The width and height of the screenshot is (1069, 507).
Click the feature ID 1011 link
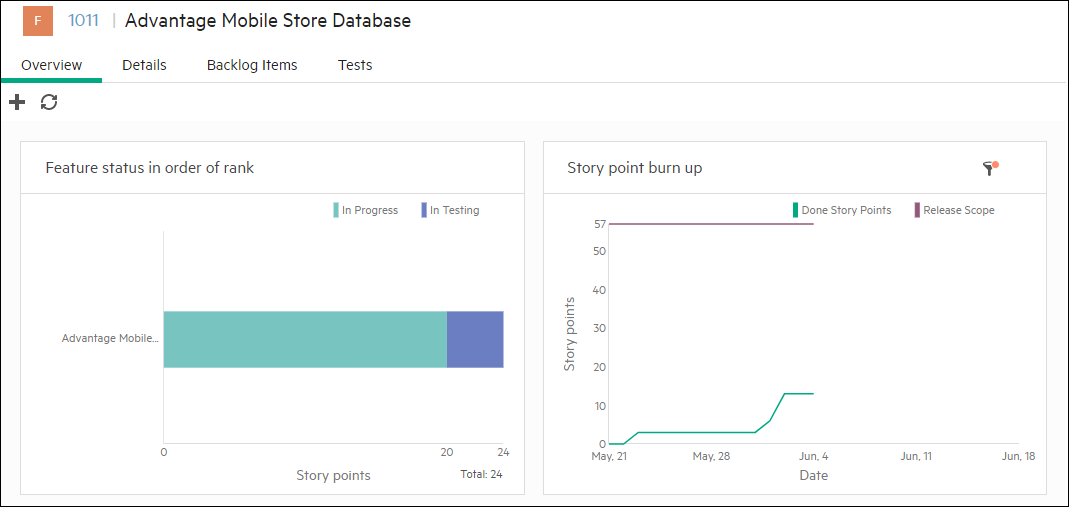click(x=83, y=21)
